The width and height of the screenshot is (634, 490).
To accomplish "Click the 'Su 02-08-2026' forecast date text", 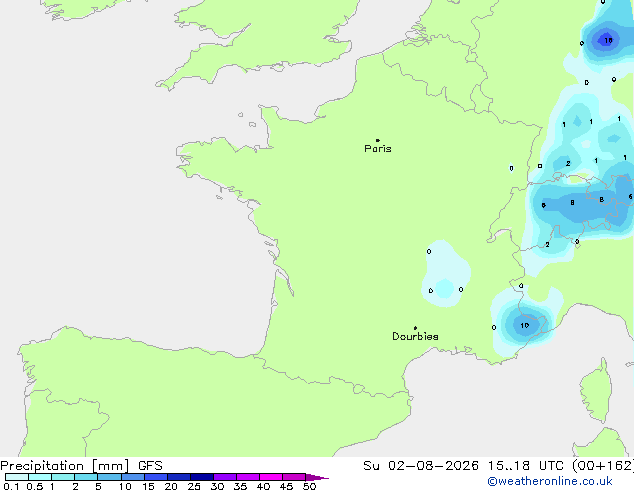I will tap(421, 466).
